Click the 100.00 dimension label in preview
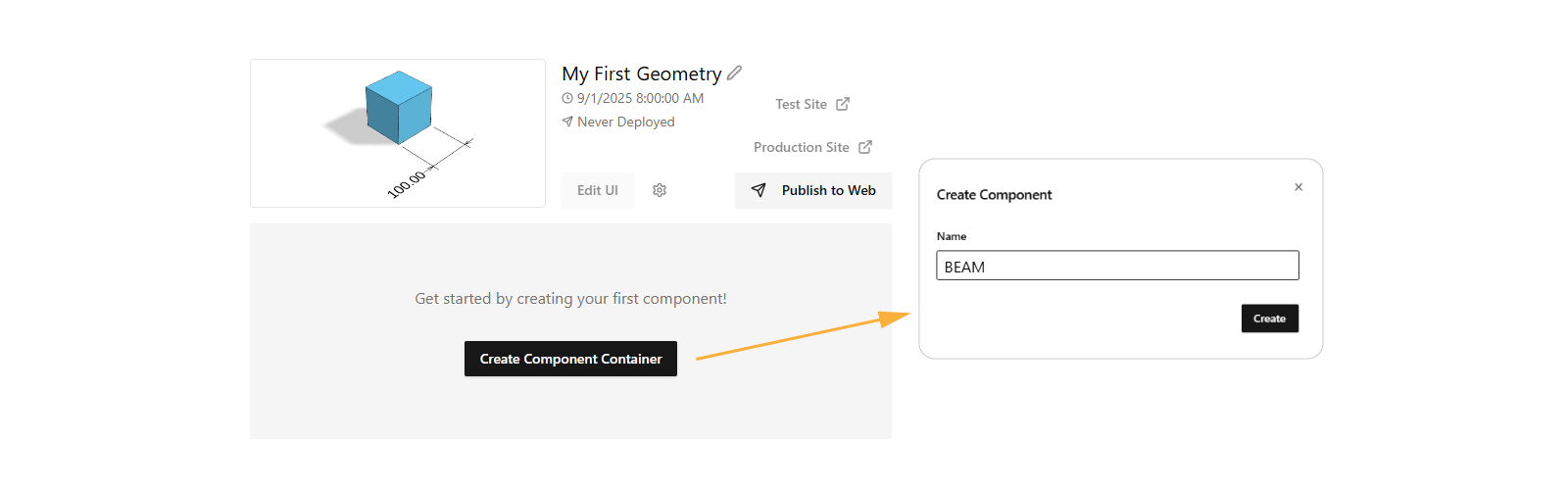 coord(407,184)
